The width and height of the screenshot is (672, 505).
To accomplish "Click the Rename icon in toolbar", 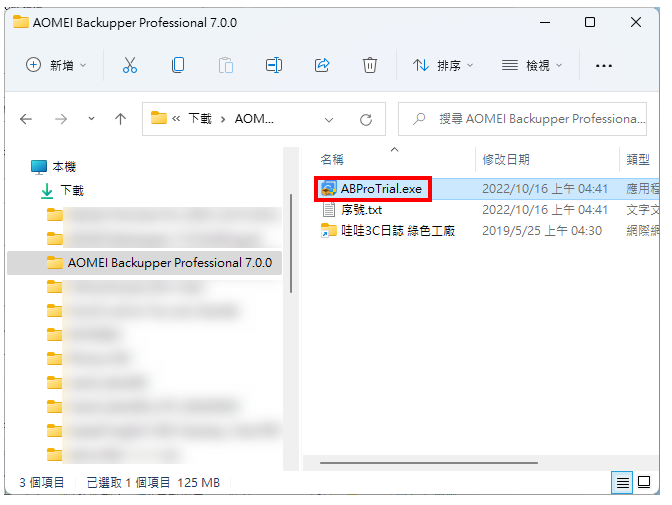I will coord(274,65).
